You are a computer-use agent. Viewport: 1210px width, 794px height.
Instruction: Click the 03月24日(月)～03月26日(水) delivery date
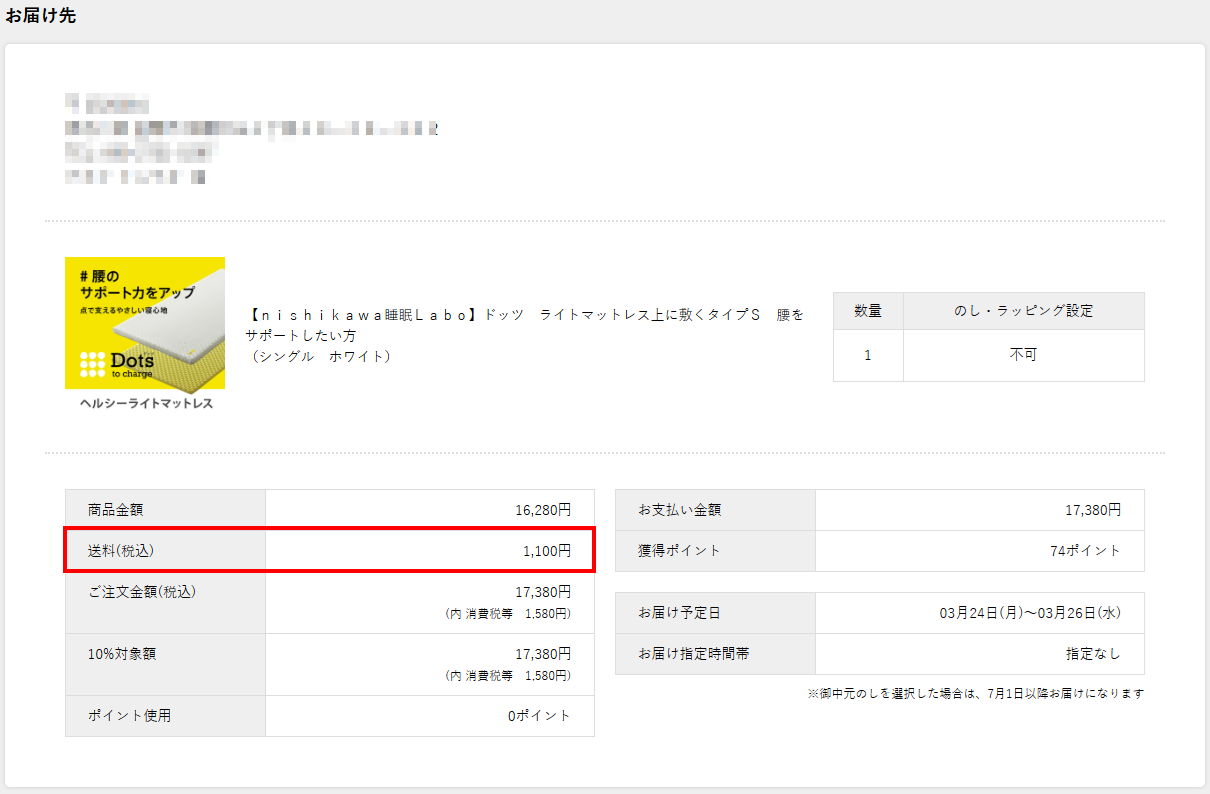point(1030,613)
